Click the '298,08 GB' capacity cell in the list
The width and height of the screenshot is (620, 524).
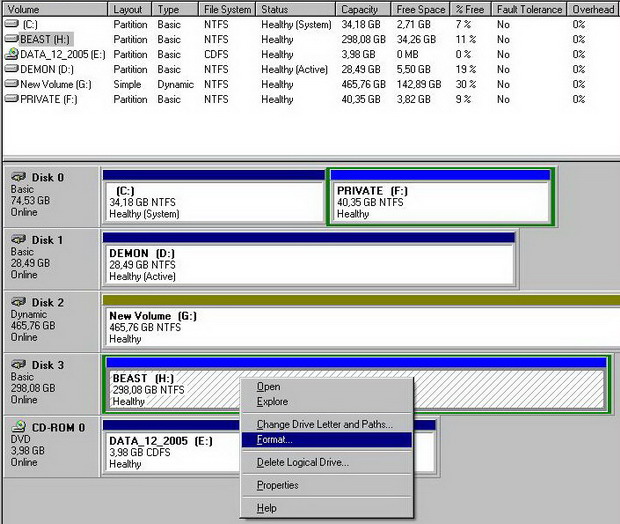(x=363, y=39)
